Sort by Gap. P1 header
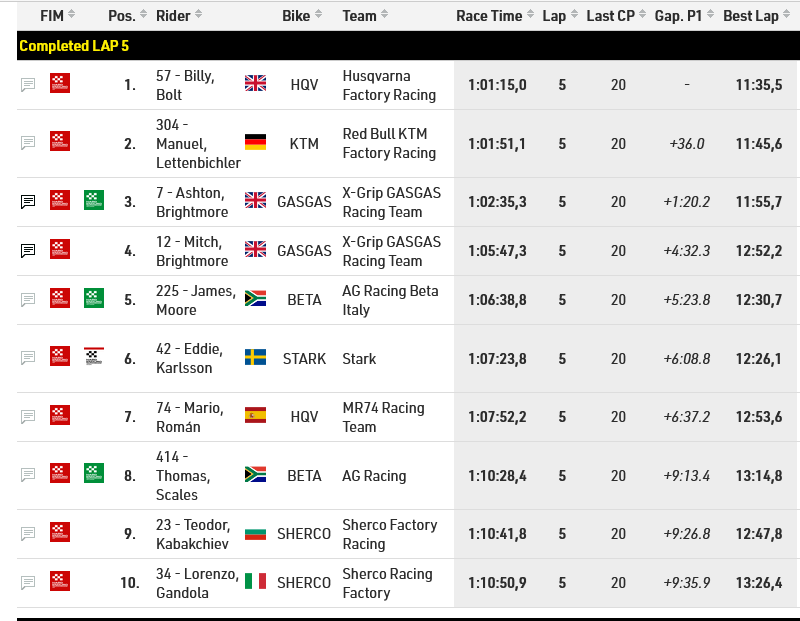The width and height of the screenshot is (800, 621). click(684, 16)
